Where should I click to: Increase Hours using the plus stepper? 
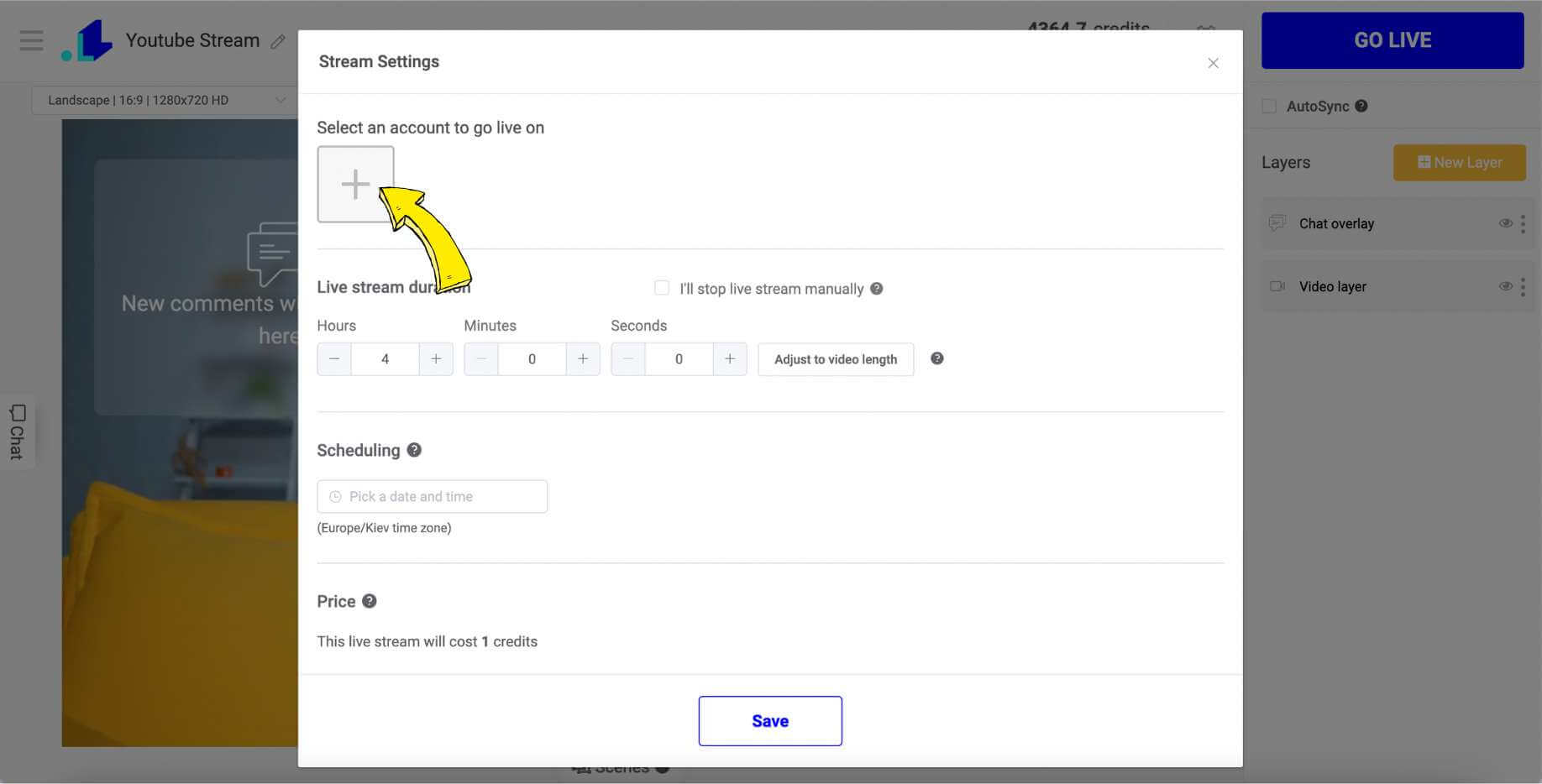pyautogui.click(x=436, y=358)
